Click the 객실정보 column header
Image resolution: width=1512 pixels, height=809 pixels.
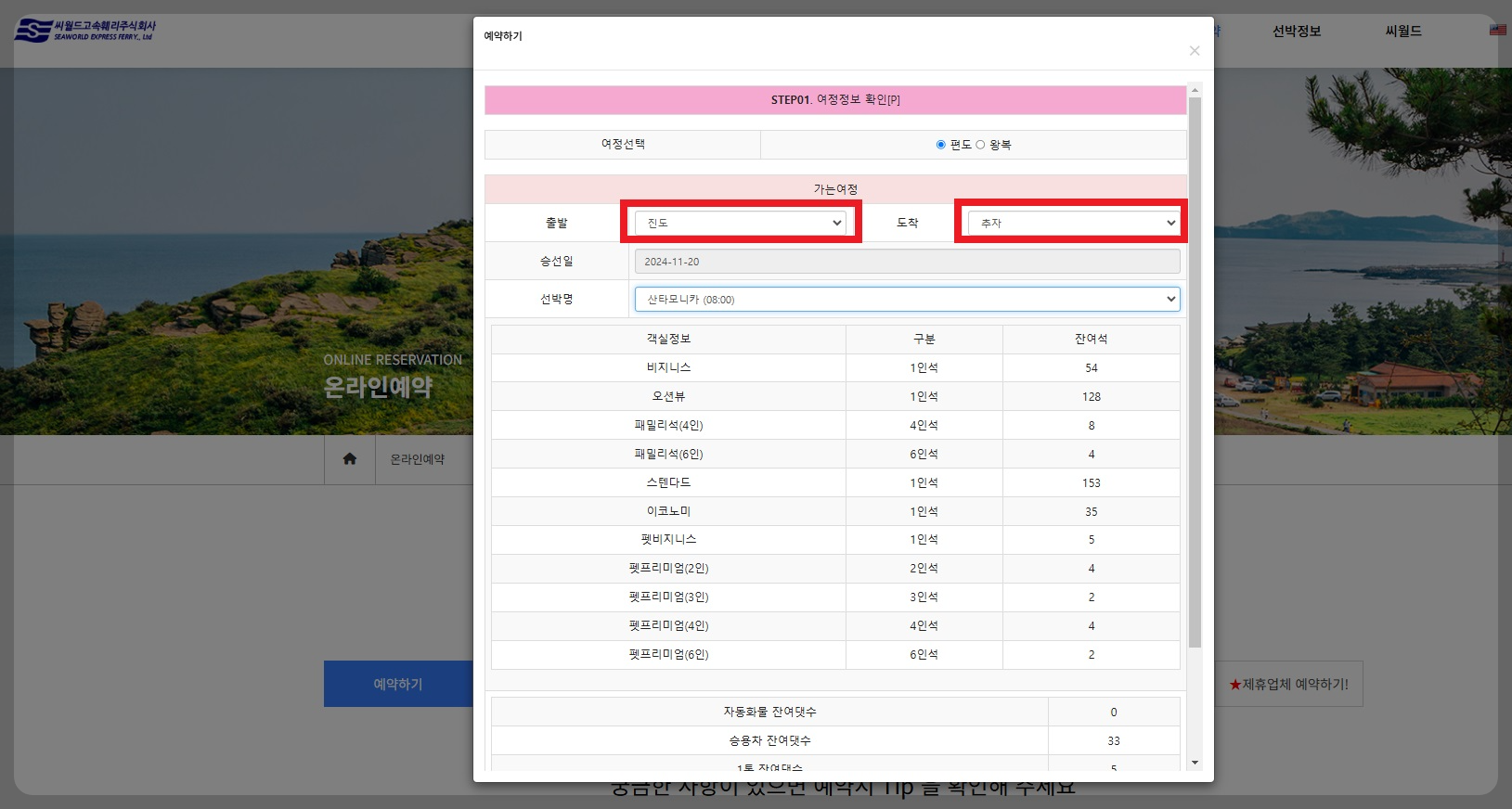[668, 339]
